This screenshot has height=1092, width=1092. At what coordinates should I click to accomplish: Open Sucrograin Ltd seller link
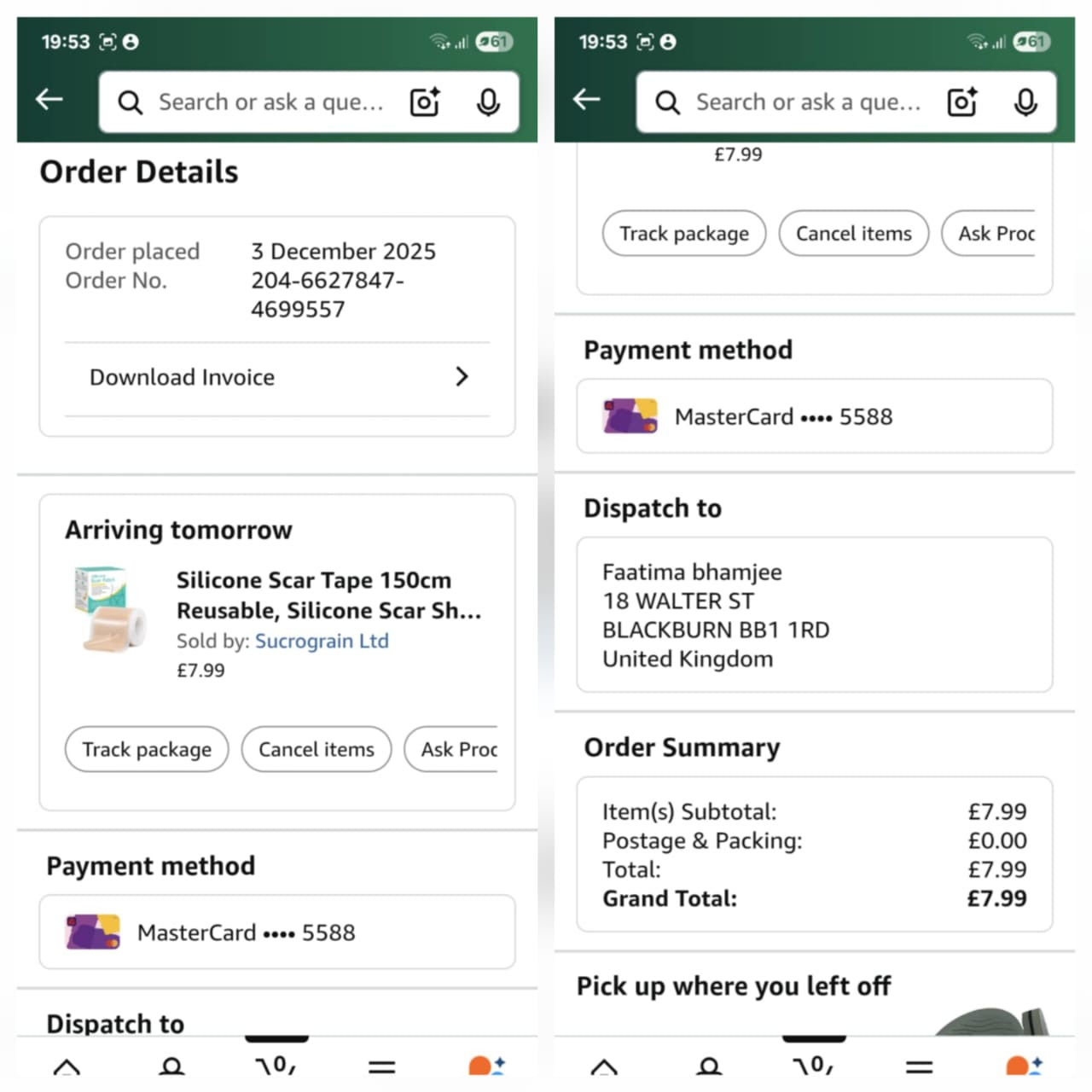point(322,641)
